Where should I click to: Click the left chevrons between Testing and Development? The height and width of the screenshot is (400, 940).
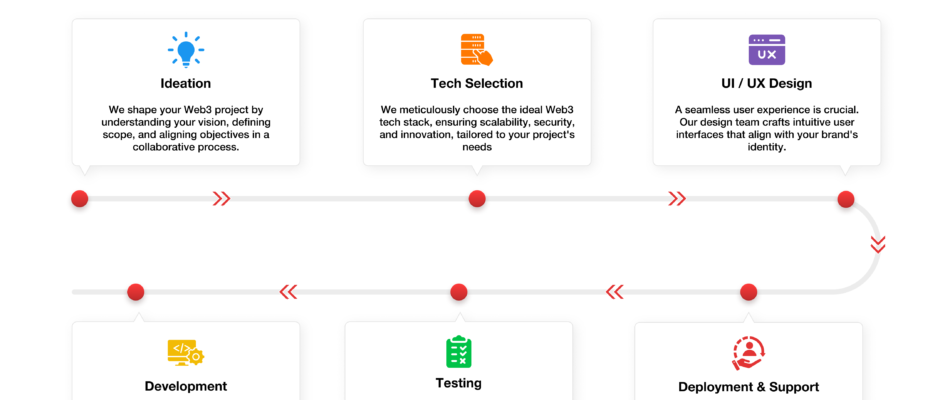click(288, 292)
